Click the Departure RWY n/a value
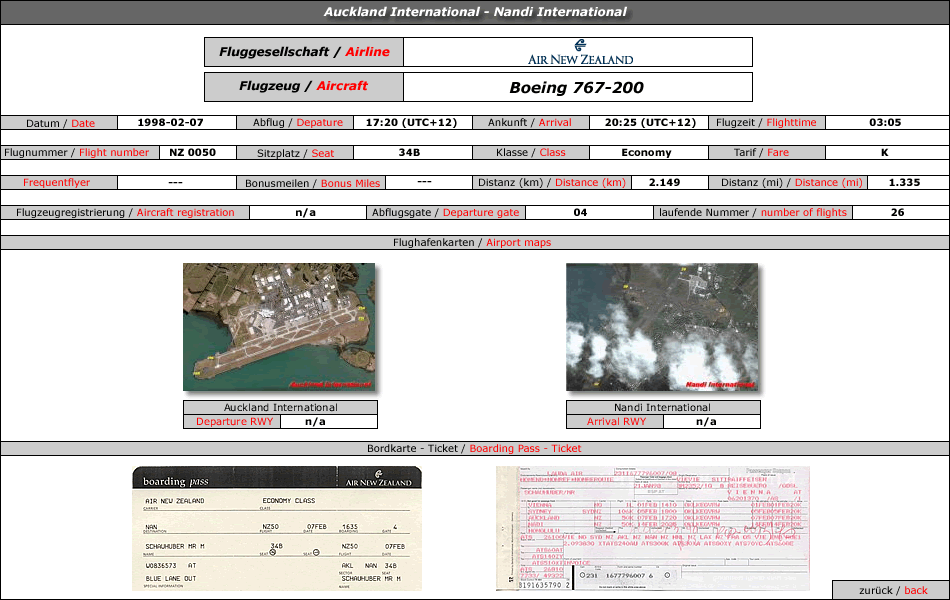Screen dimensions: 950x600 coord(315,422)
